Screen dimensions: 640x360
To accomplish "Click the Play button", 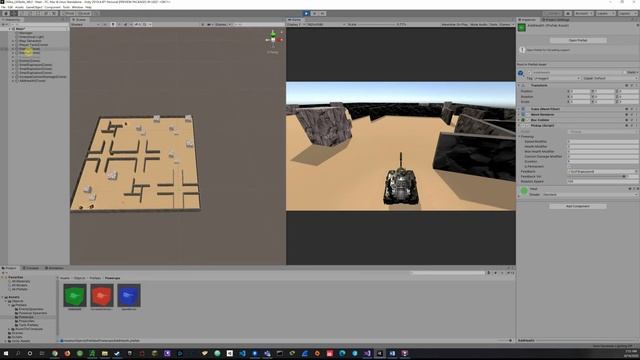I will [x=306, y=13].
